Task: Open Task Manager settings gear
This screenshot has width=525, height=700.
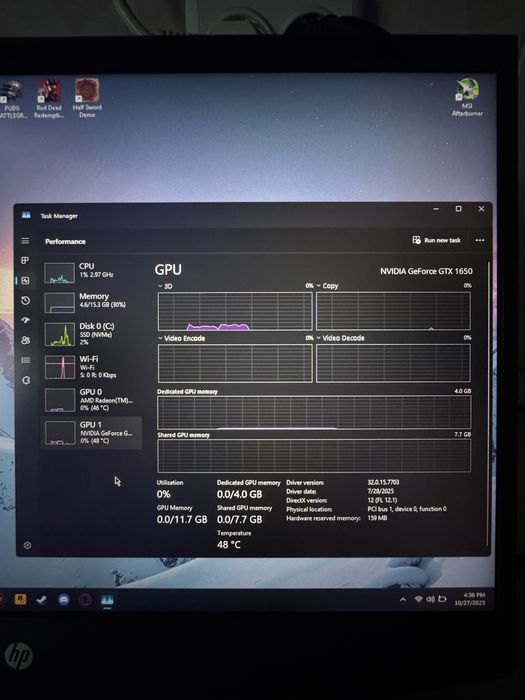Action: click(27, 545)
